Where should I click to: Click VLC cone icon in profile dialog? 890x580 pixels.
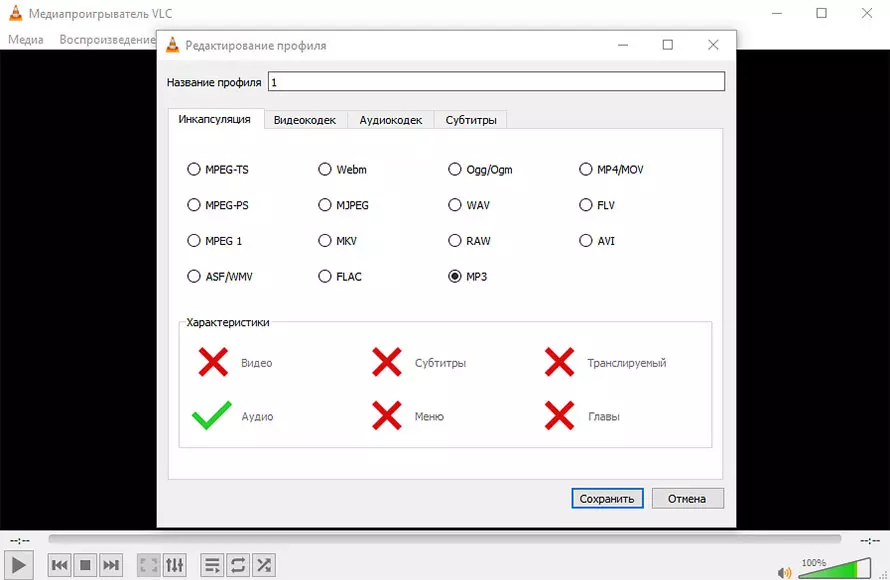(x=173, y=45)
